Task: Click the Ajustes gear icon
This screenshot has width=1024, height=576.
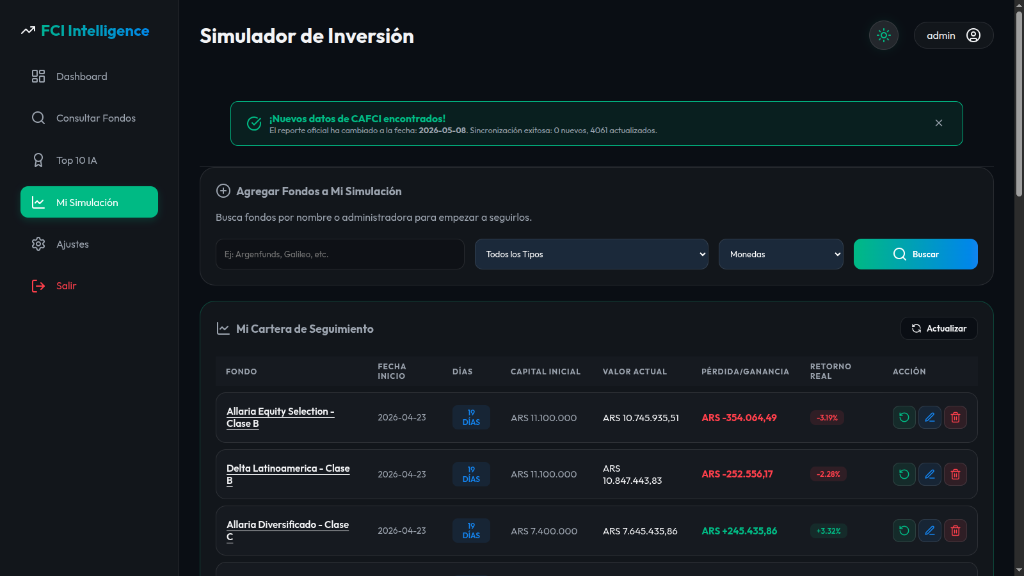Action: tap(39, 244)
